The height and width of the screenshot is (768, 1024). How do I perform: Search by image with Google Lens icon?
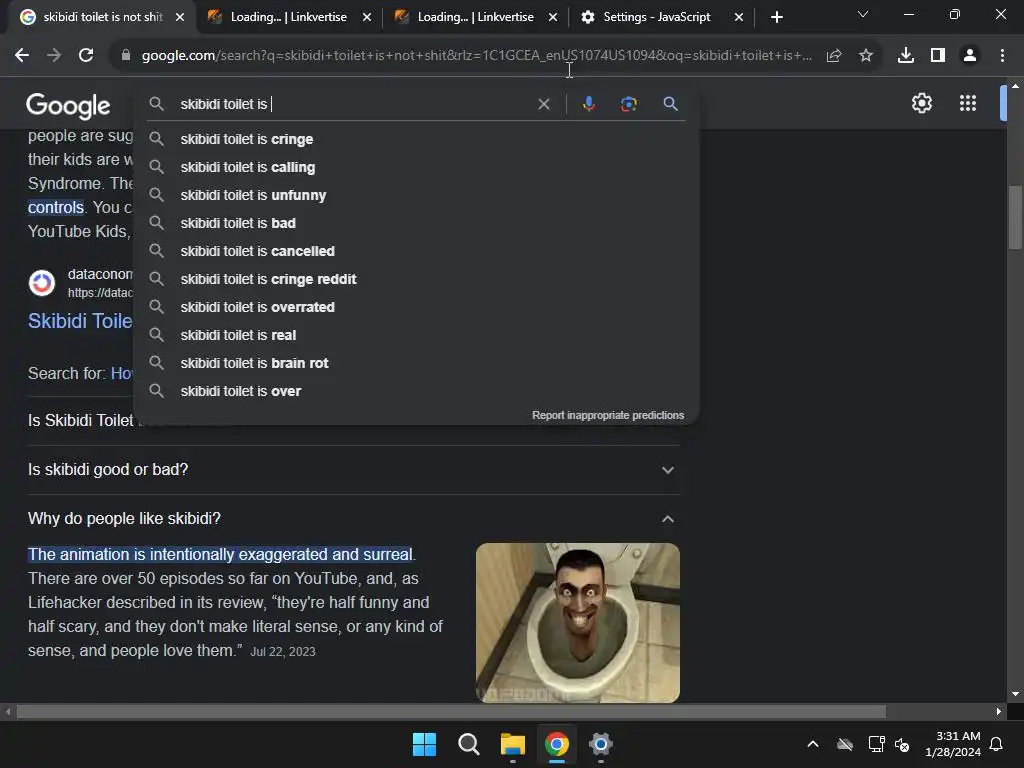pos(629,104)
